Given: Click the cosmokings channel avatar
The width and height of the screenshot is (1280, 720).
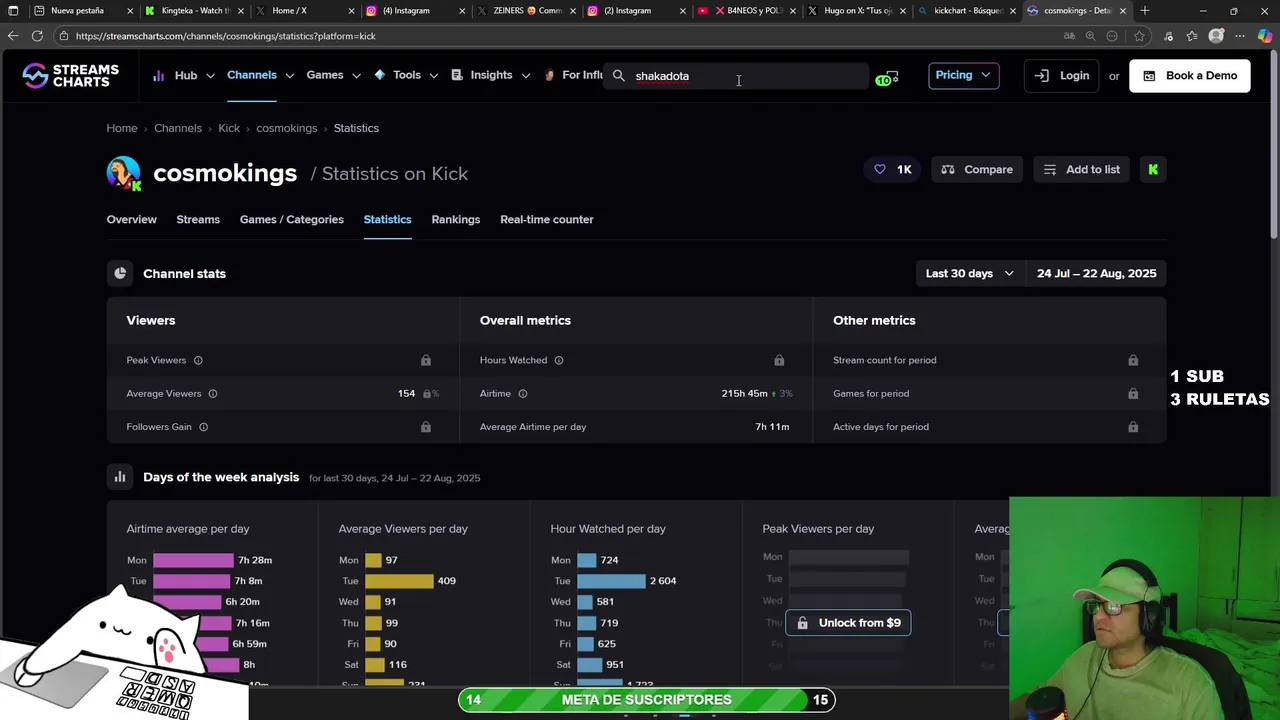Looking at the screenshot, I should tap(124, 173).
